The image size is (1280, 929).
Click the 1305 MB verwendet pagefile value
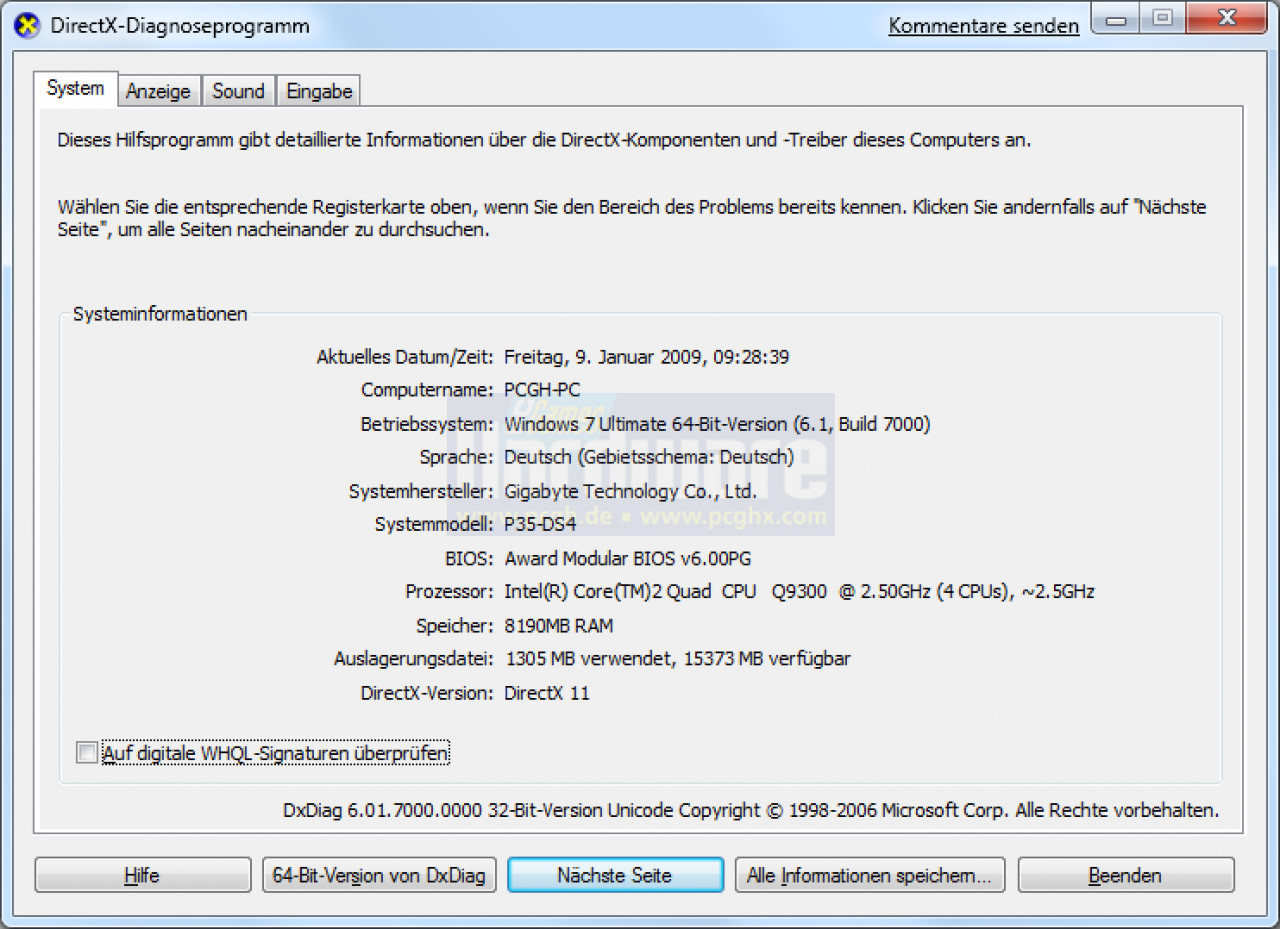click(678, 659)
